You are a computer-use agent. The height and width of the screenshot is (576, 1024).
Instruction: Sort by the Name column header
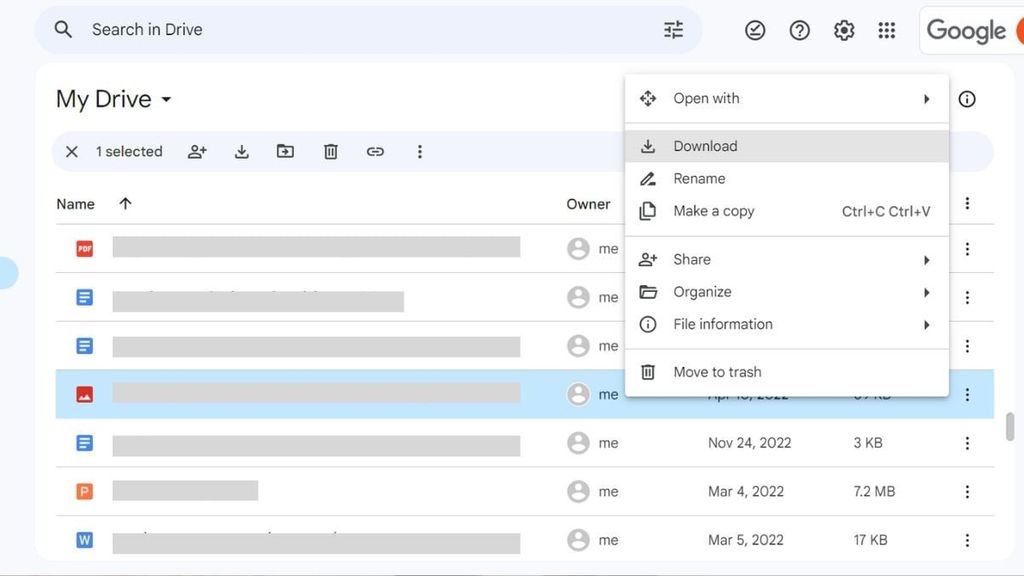pos(76,204)
